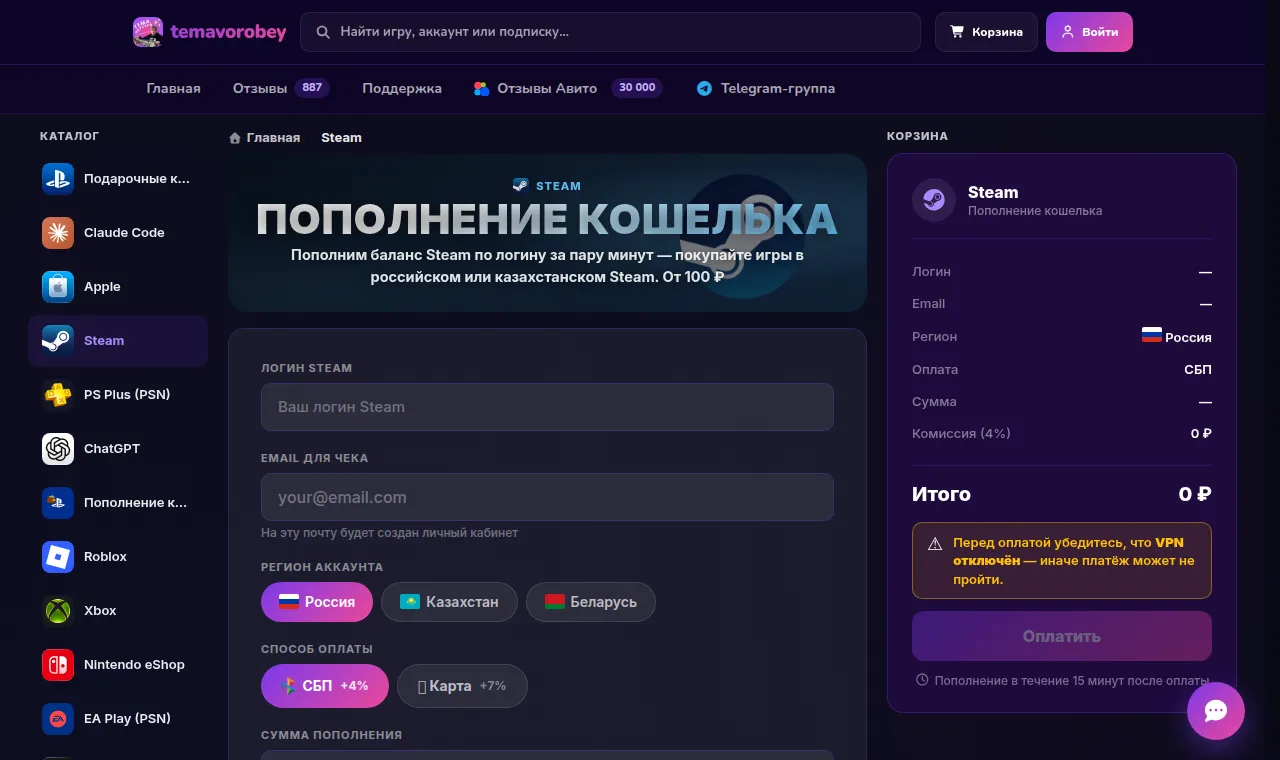The width and height of the screenshot is (1280, 760).
Task: Click the СБП value in cart summary
Action: pyautogui.click(x=1198, y=369)
